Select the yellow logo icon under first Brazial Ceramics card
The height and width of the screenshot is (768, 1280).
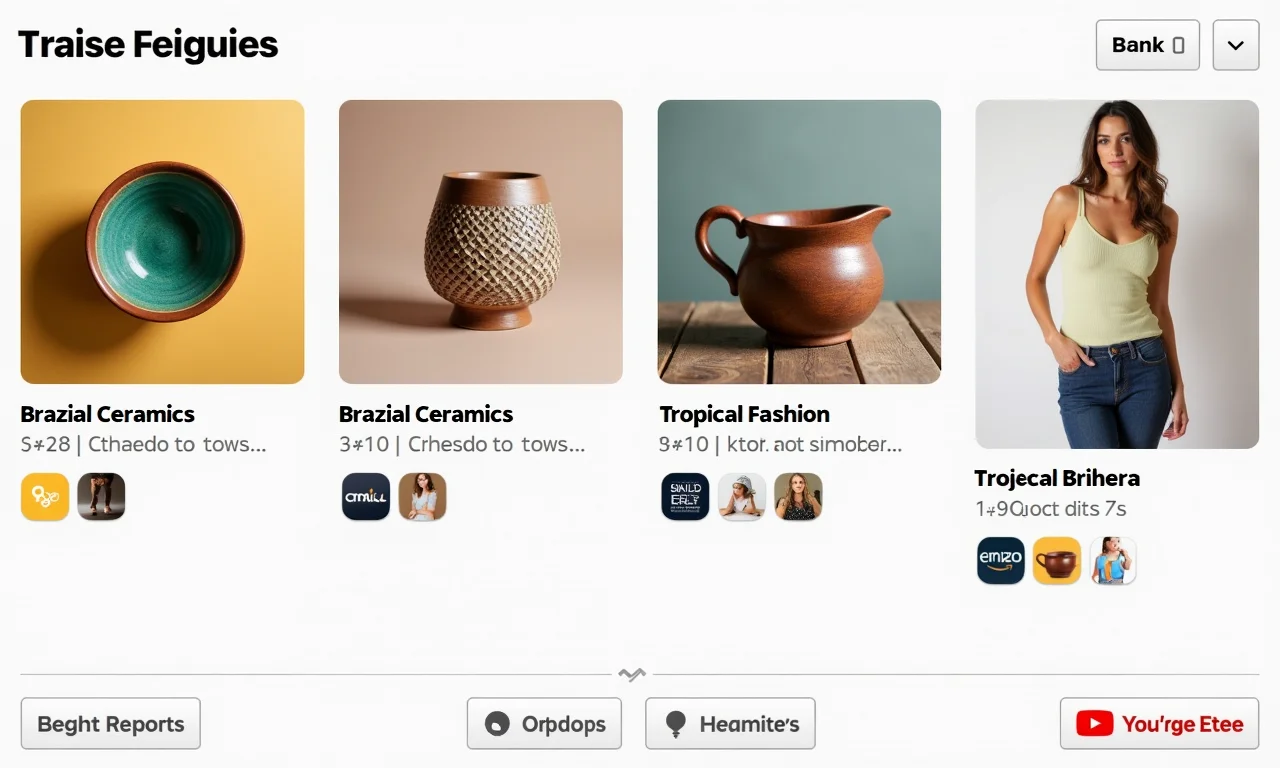coord(44,497)
